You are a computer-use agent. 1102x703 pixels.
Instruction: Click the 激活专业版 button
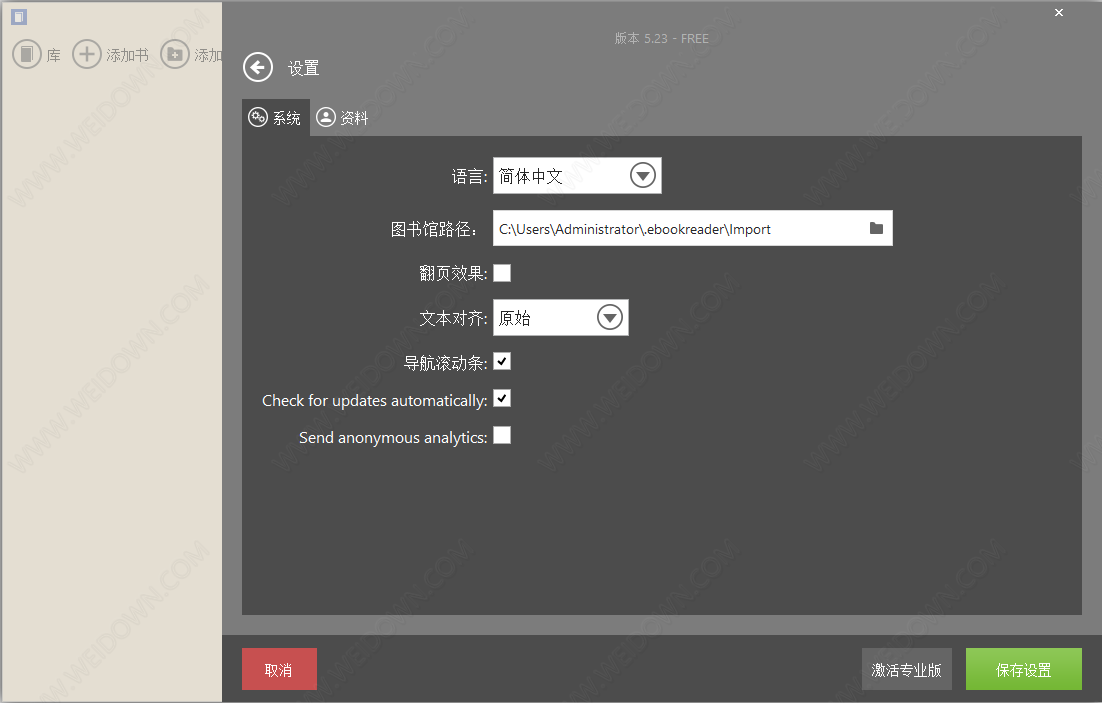[906, 669]
